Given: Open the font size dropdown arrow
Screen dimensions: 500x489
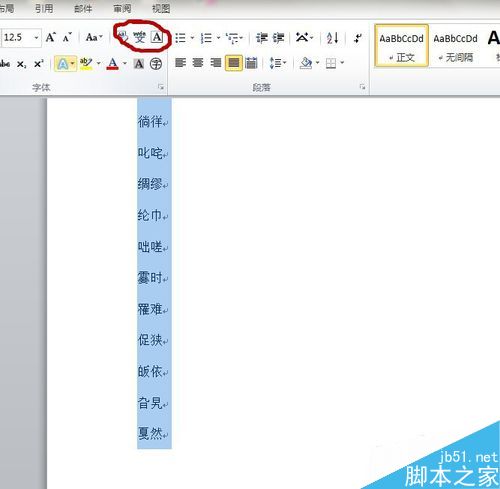Looking at the screenshot, I should [36, 38].
